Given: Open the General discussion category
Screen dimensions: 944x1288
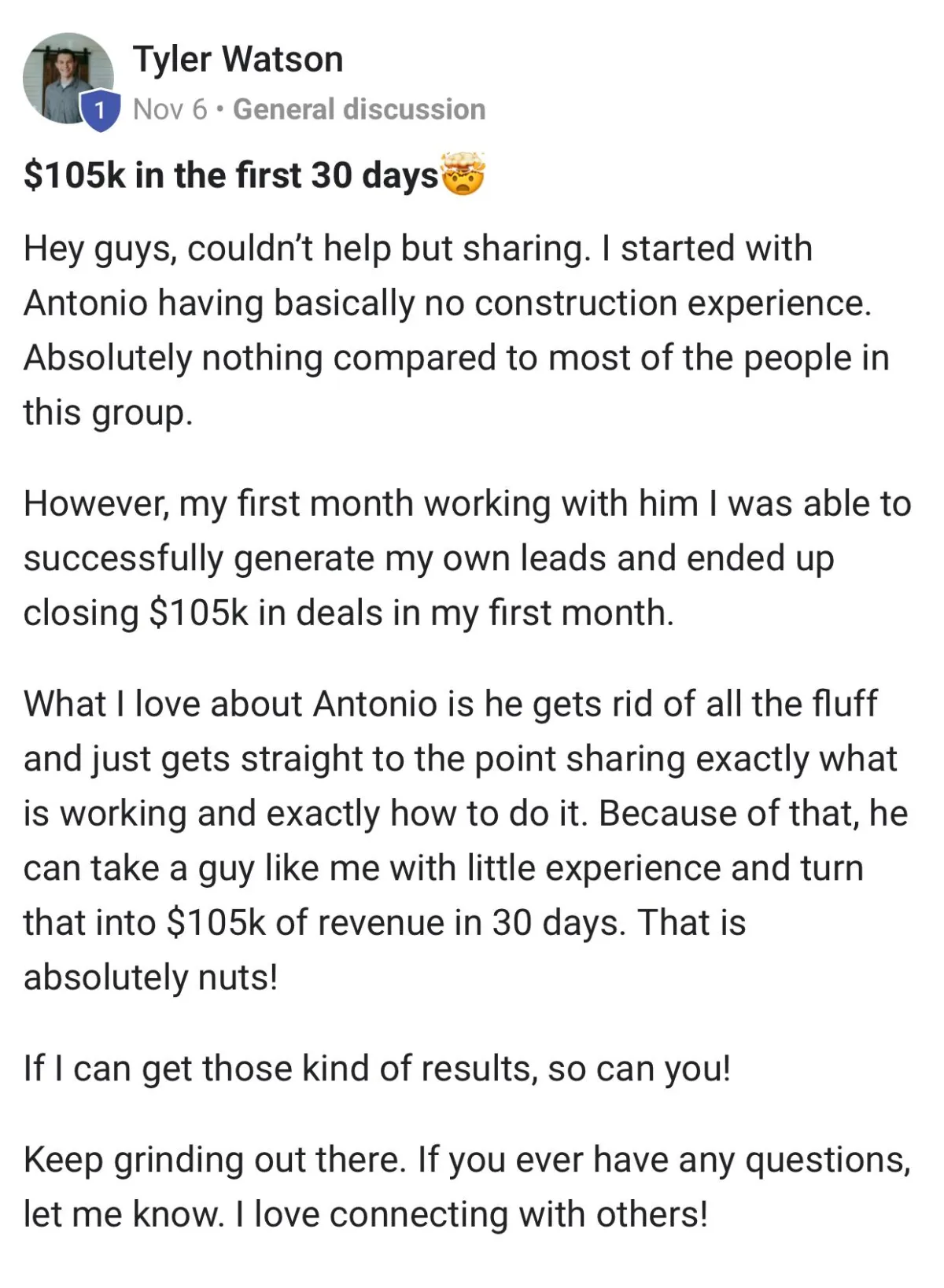Looking at the screenshot, I should 360,109.
